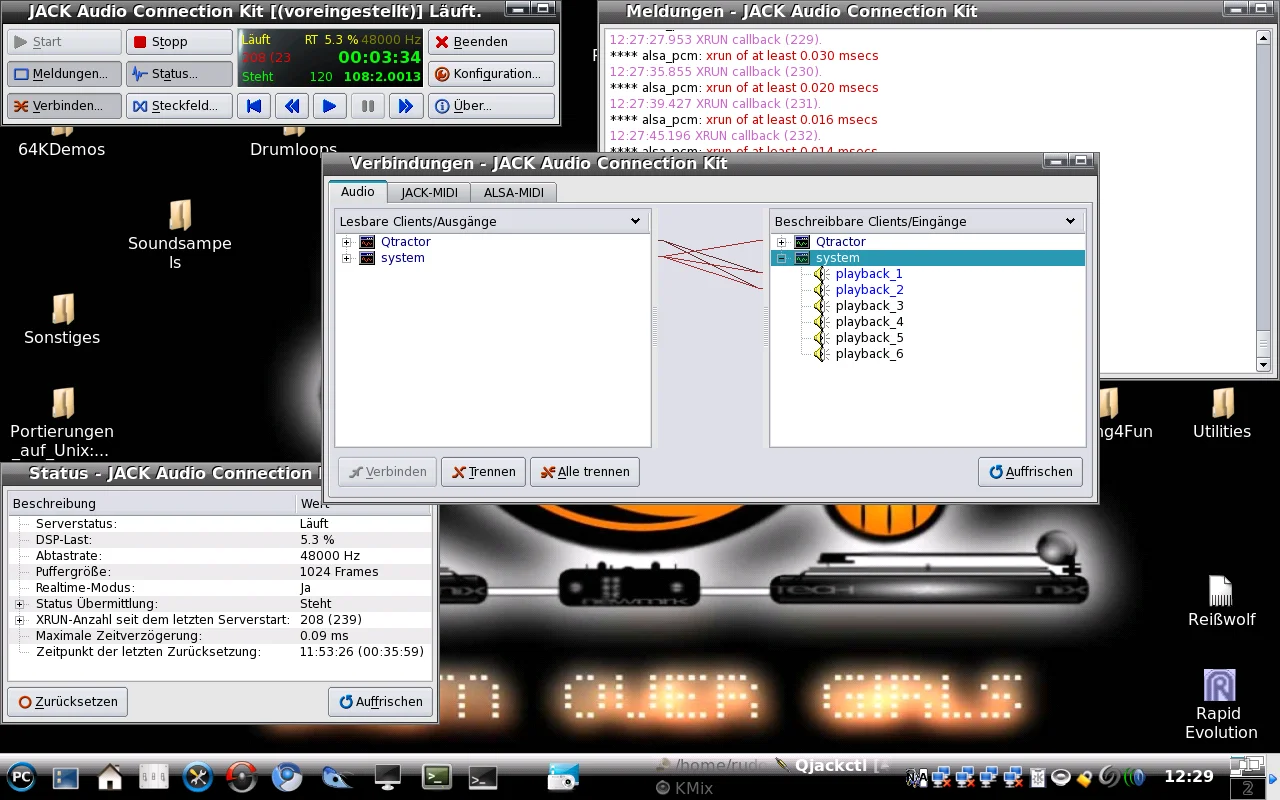
Task: Quit QjackCtl with Beenden
Action: 491,42
